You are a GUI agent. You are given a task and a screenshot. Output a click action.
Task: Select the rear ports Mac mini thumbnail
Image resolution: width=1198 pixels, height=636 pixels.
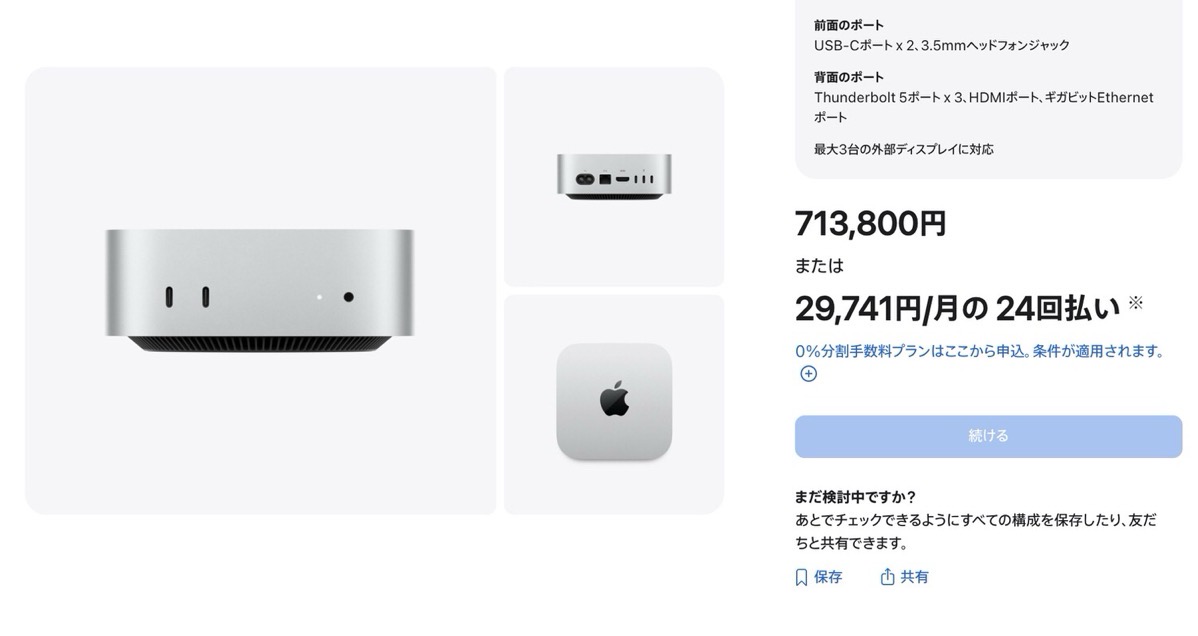coord(614,177)
